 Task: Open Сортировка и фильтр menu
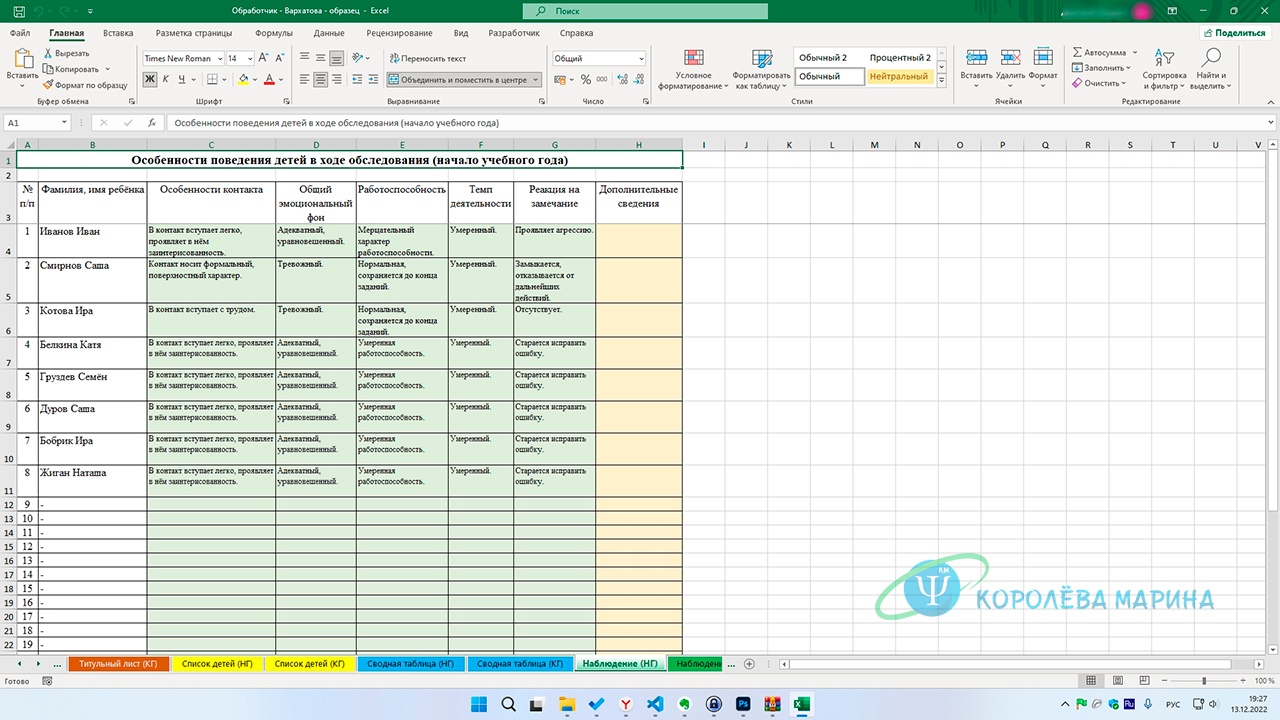[x=1164, y=69]
